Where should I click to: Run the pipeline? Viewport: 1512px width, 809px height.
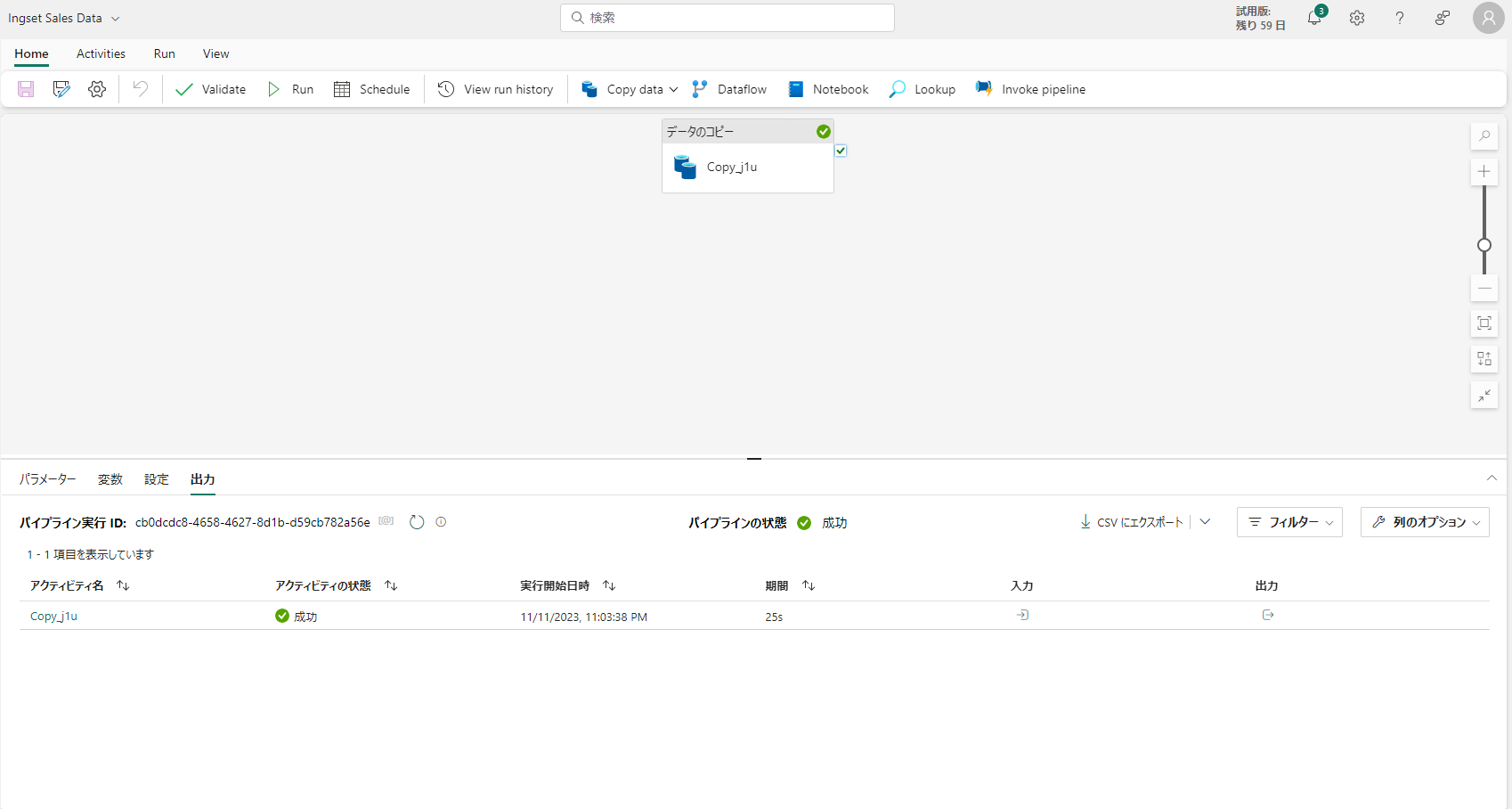[x=290, y=89]
